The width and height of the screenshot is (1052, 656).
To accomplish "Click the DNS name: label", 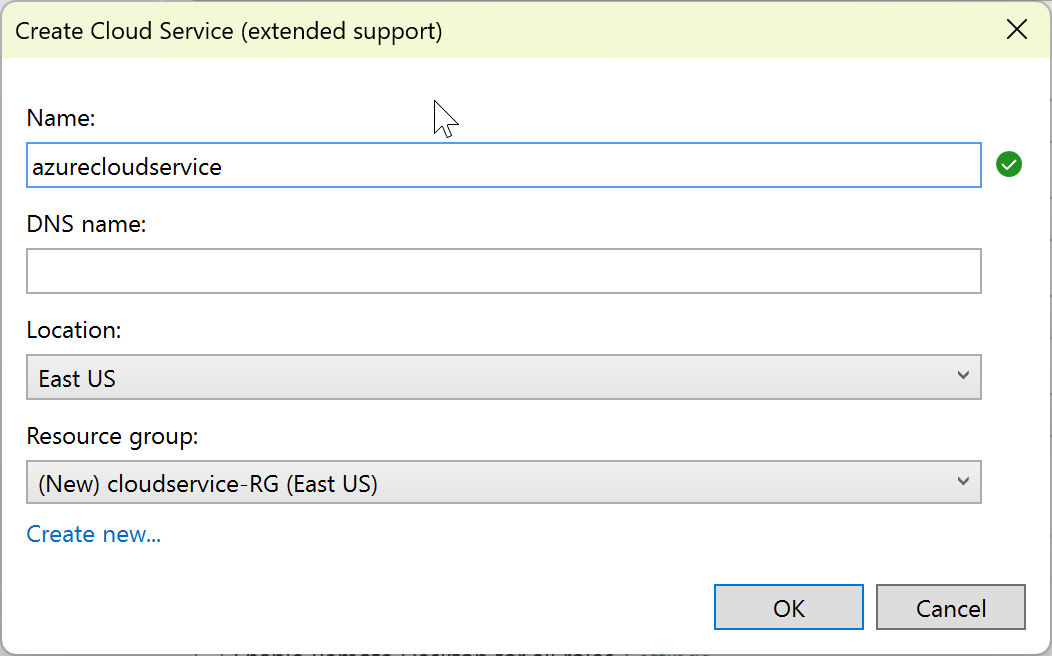I will pos(89,223).
